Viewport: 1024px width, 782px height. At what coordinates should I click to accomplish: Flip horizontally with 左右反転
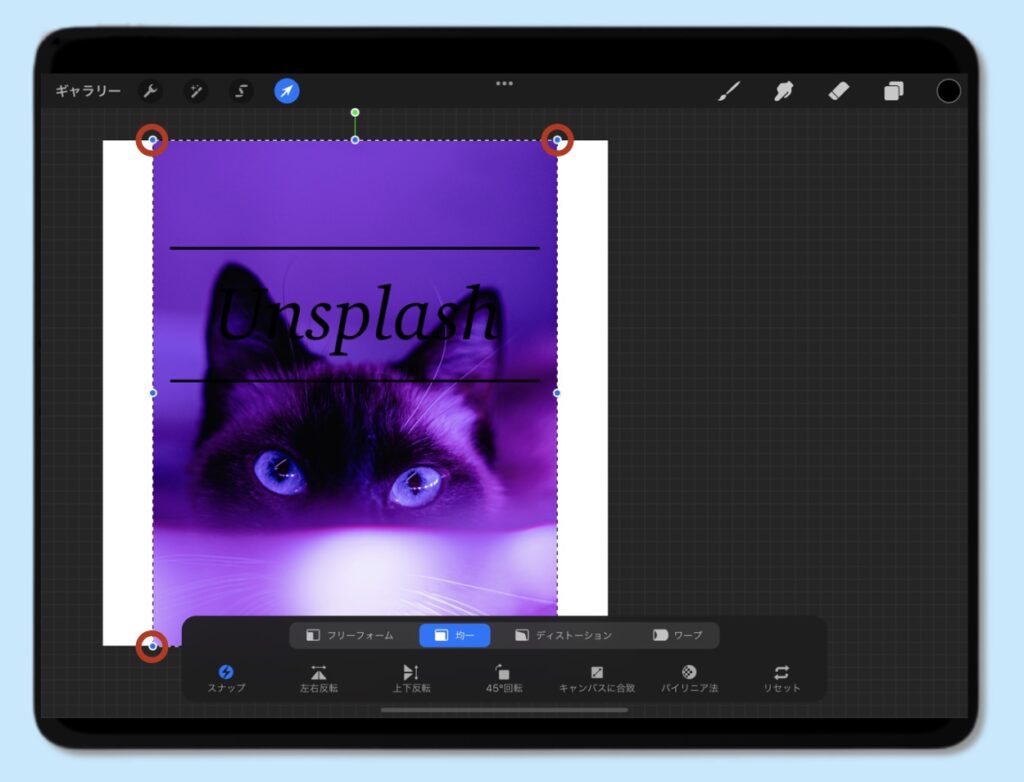coord(319,678)
